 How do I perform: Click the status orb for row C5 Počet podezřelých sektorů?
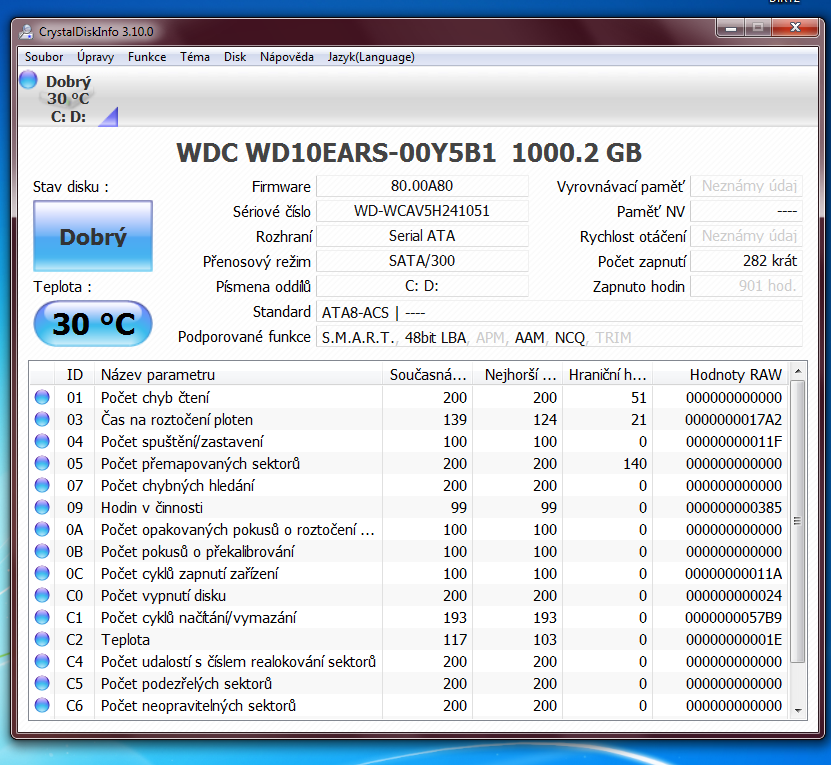pyautogui.click(x=42, y=683)
